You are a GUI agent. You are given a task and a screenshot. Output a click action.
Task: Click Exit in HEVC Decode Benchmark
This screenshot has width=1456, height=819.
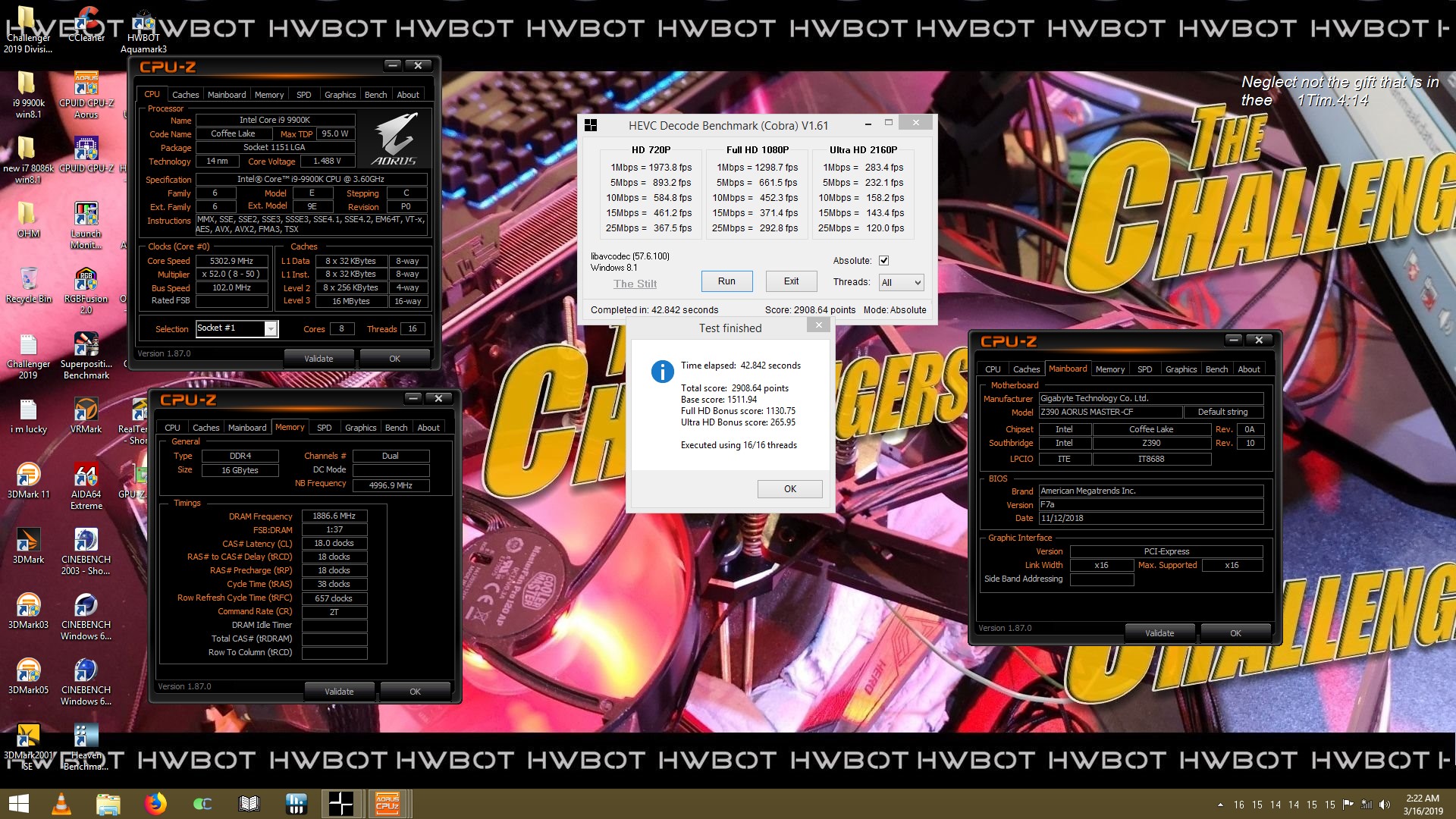(791, 281)
